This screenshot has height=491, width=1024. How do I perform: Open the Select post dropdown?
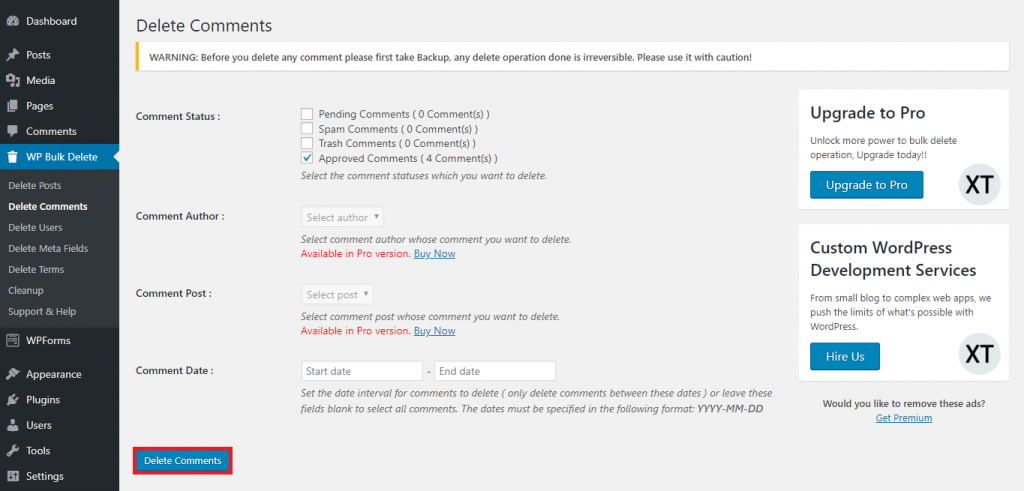pos(337,294)
